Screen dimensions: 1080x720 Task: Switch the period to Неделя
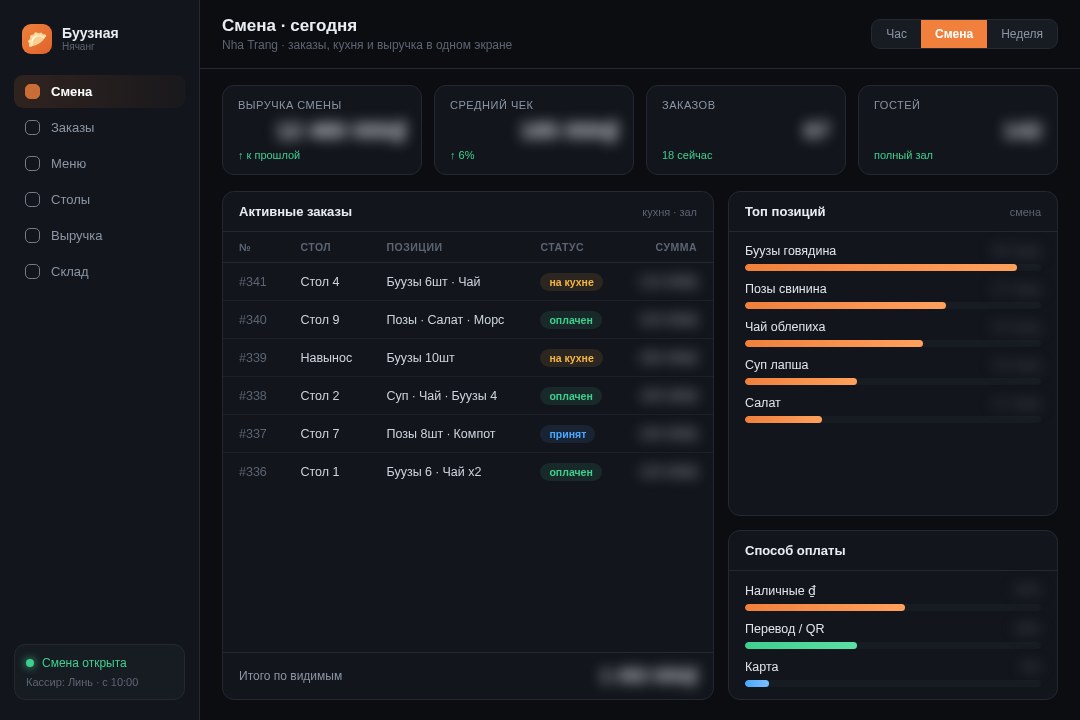coord(1021,34)
